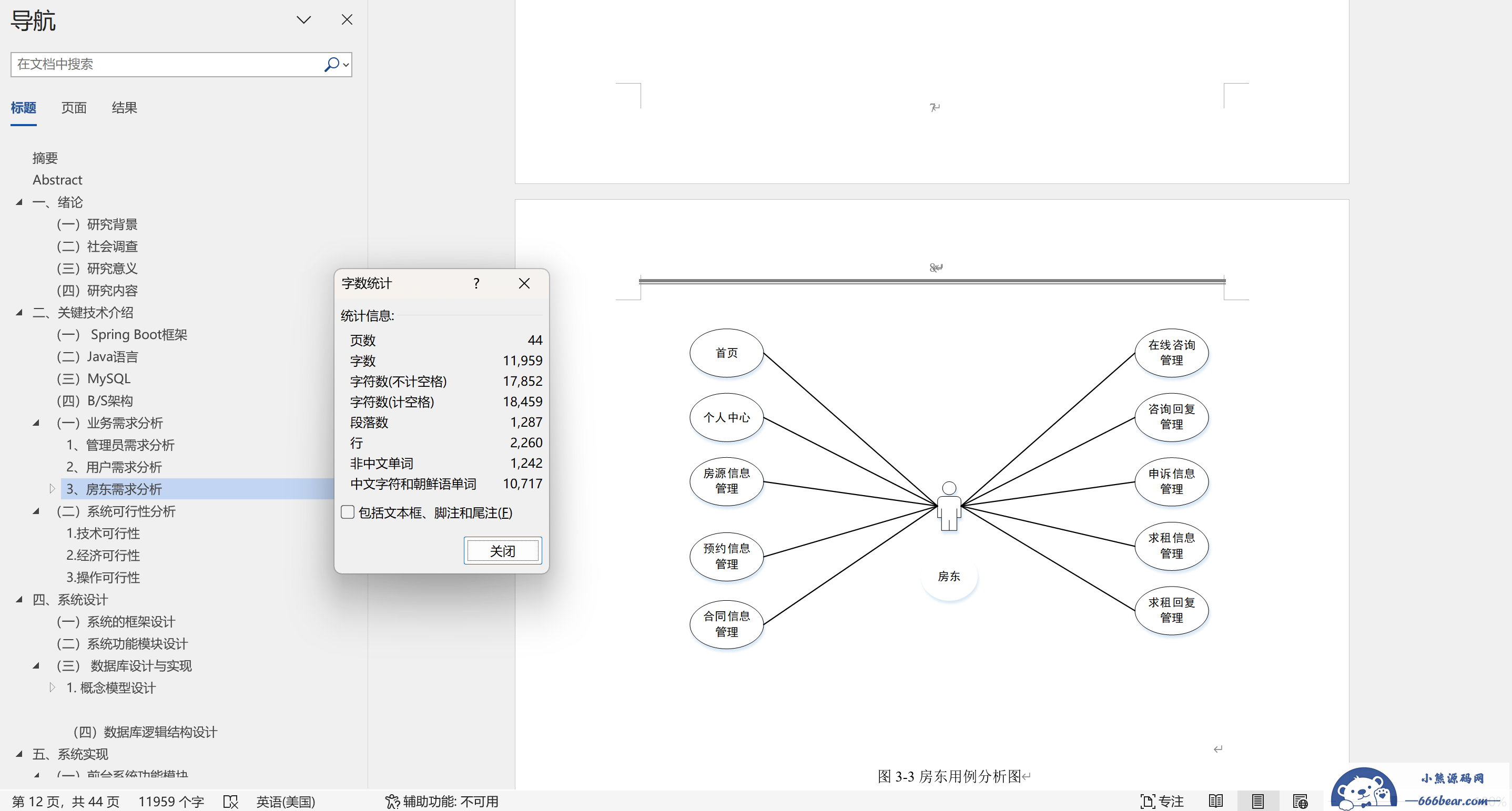This screenshot has width=1512, height=811.
Task: Jump to (一) 系统的框架设计 heading
Action: 116,622
